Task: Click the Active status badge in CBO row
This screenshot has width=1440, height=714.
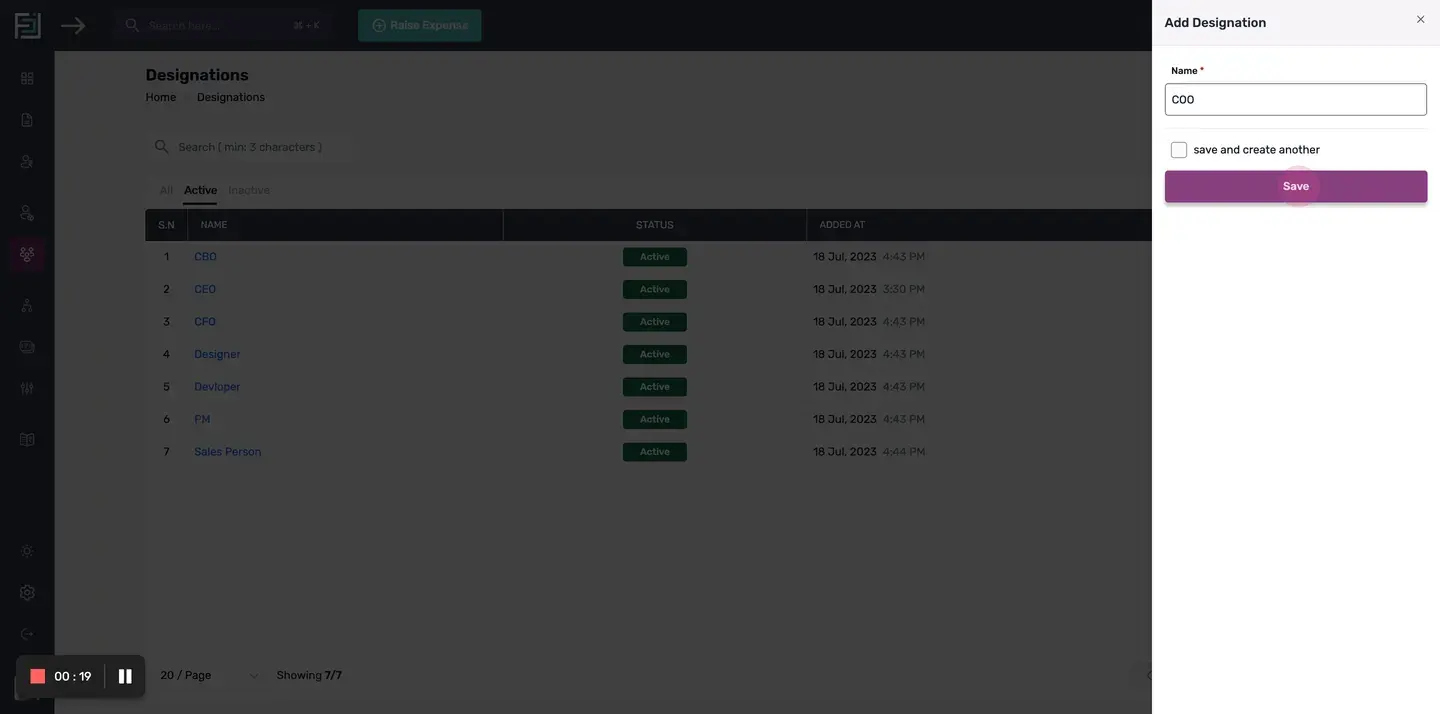Action: coord(655,257)
